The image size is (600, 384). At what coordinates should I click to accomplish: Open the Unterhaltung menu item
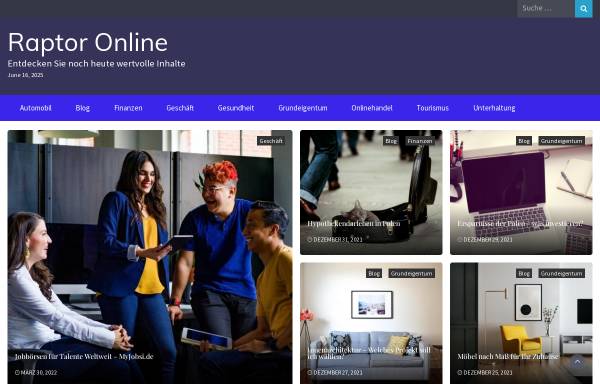point(494,108)
